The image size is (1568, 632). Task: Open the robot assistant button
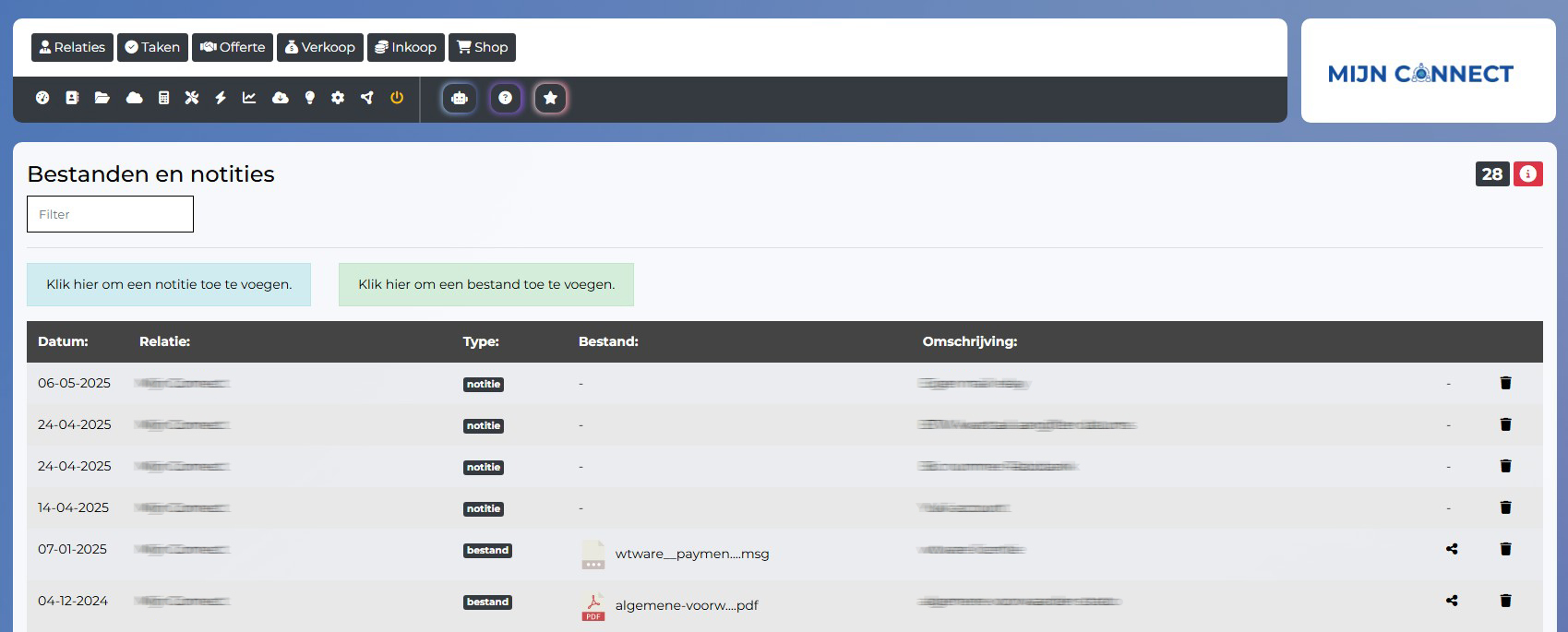click(460, 99)
